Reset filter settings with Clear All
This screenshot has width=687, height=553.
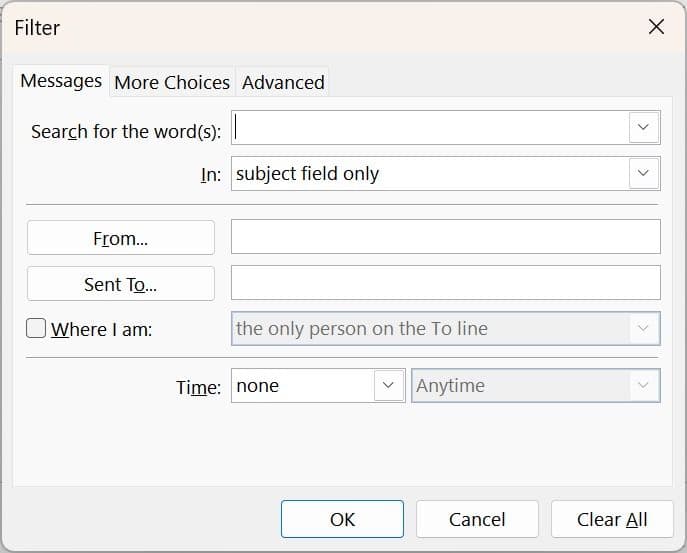pyautogui.click(x=612, y=519)
